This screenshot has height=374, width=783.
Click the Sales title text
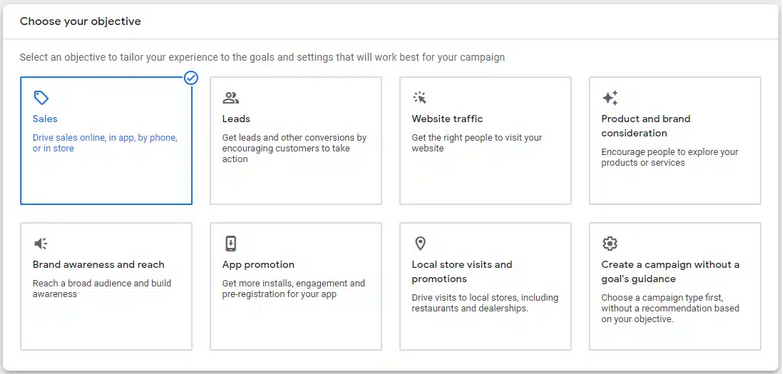(45, 119)
